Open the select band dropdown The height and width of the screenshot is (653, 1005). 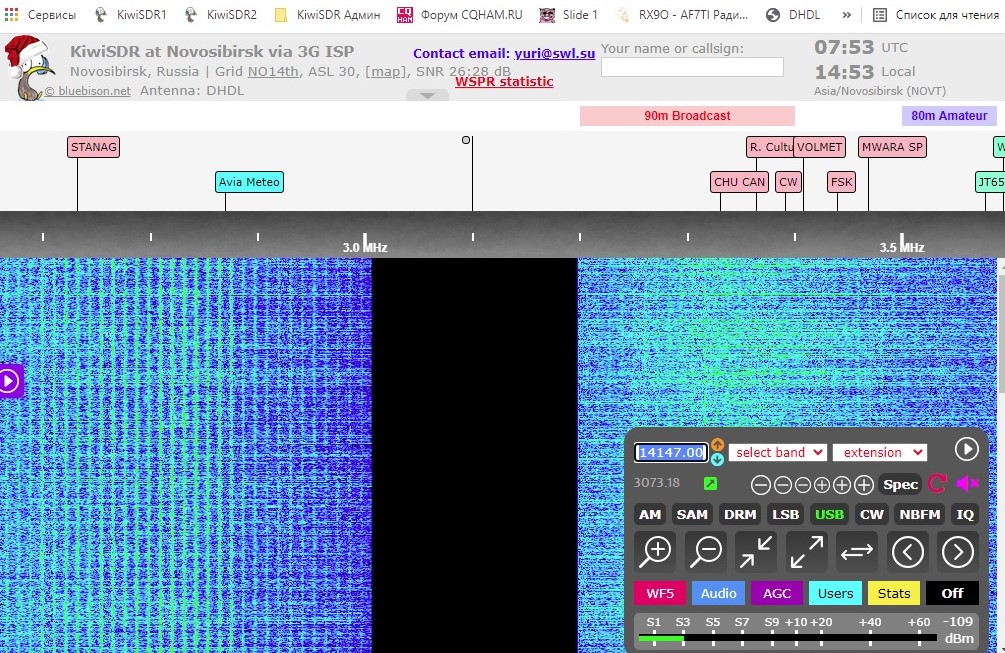[x=777, y=452]
